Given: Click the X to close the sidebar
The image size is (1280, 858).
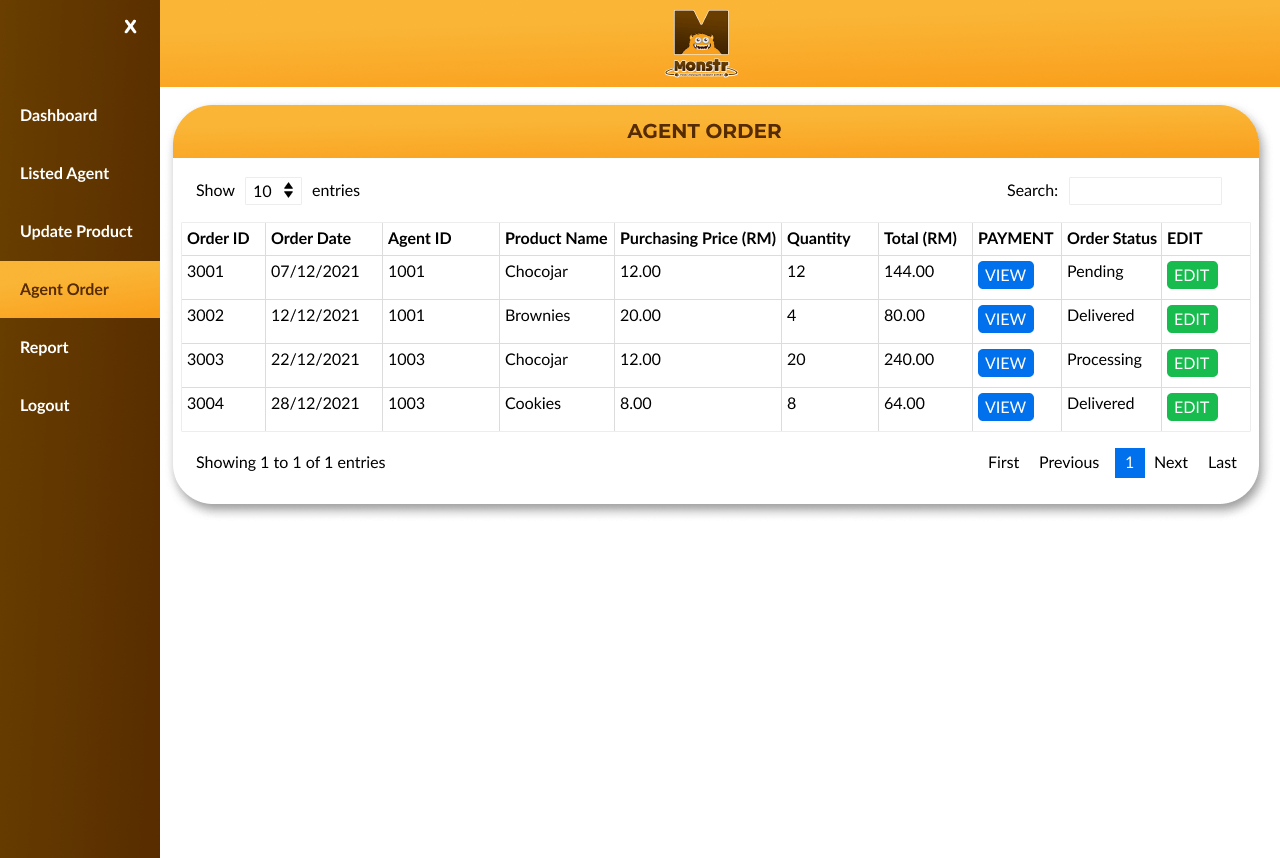Looking at the screenshot, I should pos(130,27).
